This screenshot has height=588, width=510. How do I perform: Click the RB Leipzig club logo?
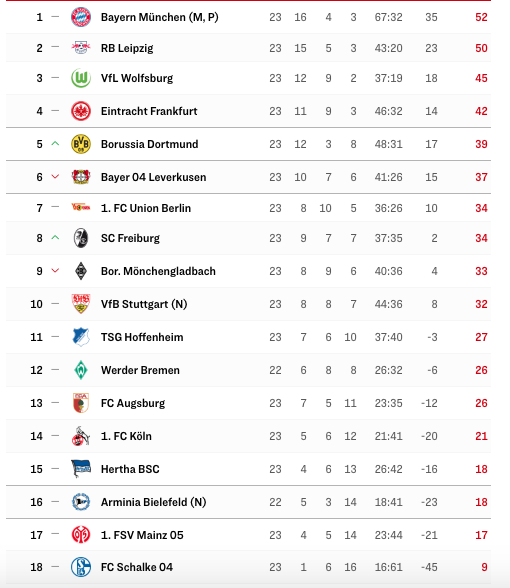81,48
